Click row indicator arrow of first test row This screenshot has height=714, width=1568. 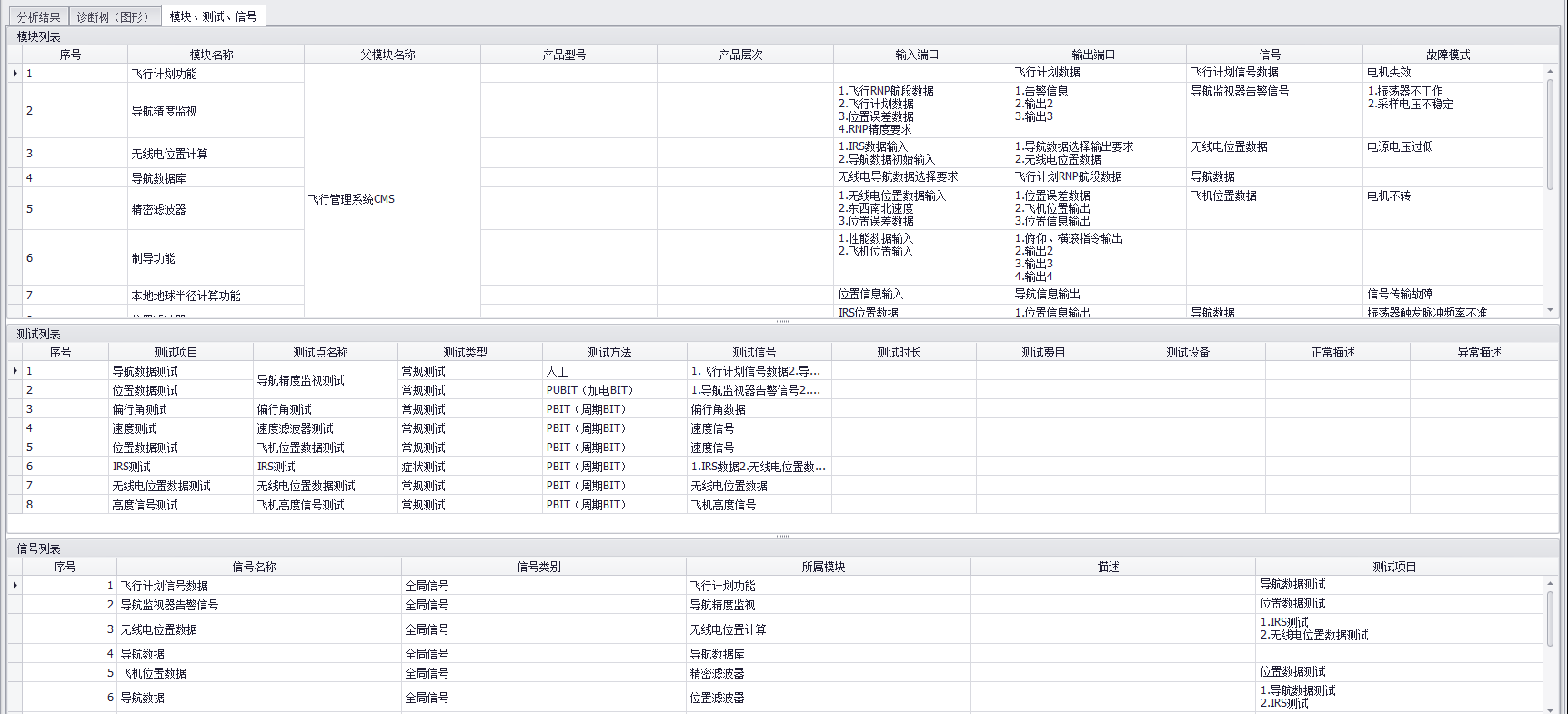pos(15,371)
